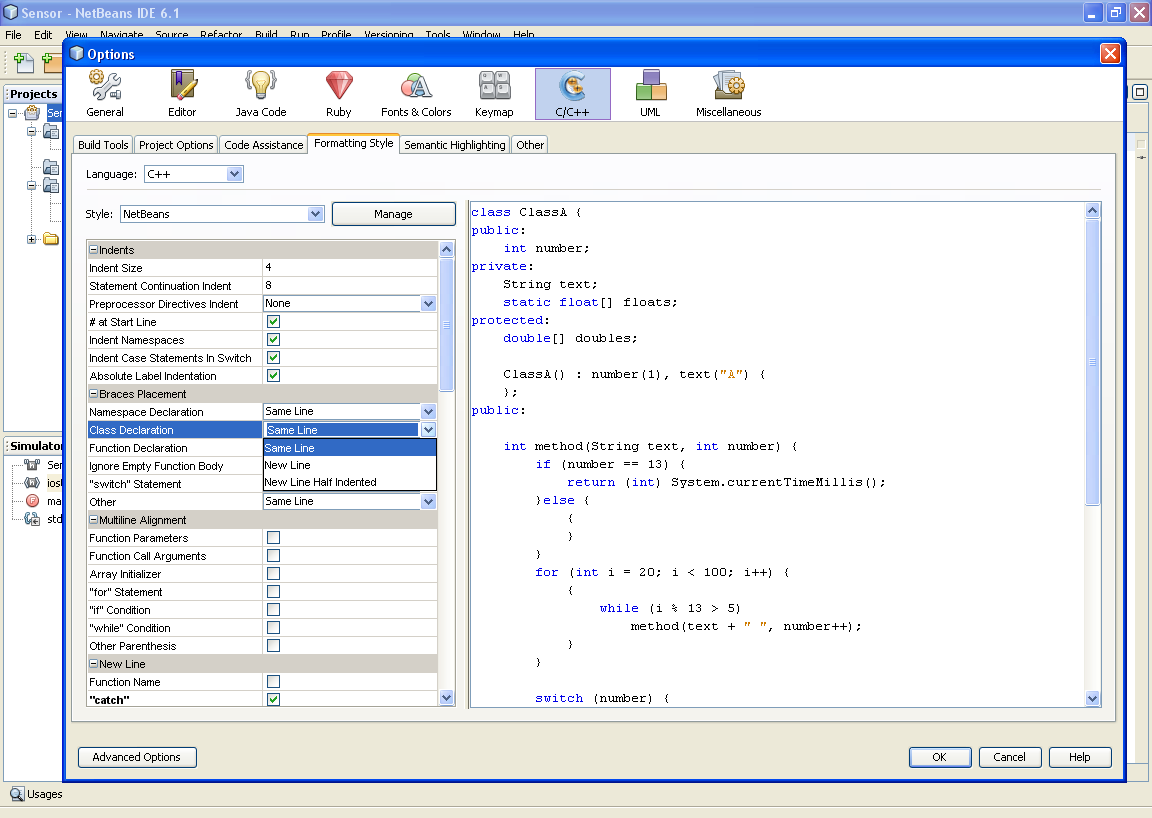Open the Language dropdown
This screenshot has height=818, width=1152.
pyautogui.click(x=194, y=174)
